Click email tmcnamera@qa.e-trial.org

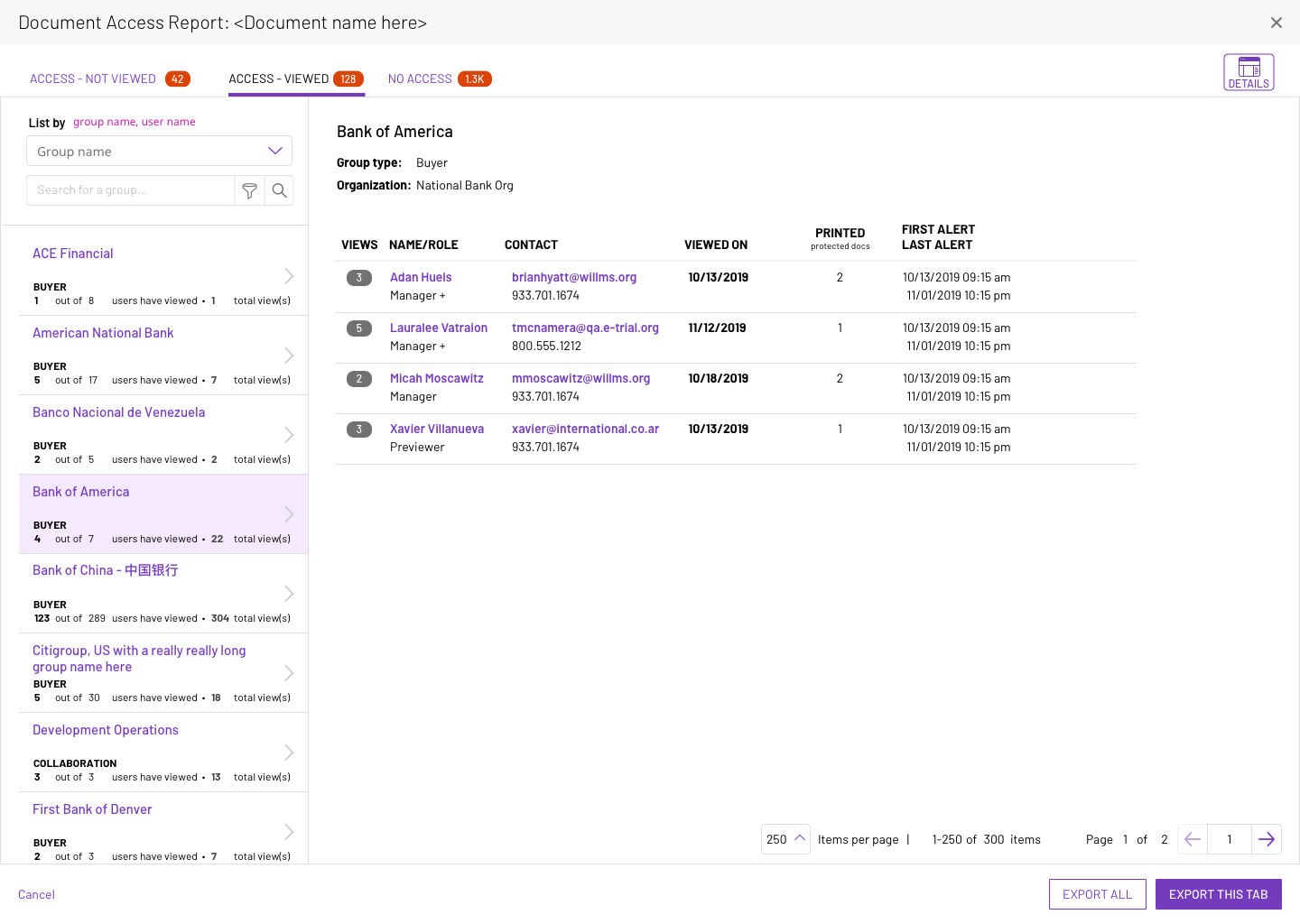[x=585, y=328]
